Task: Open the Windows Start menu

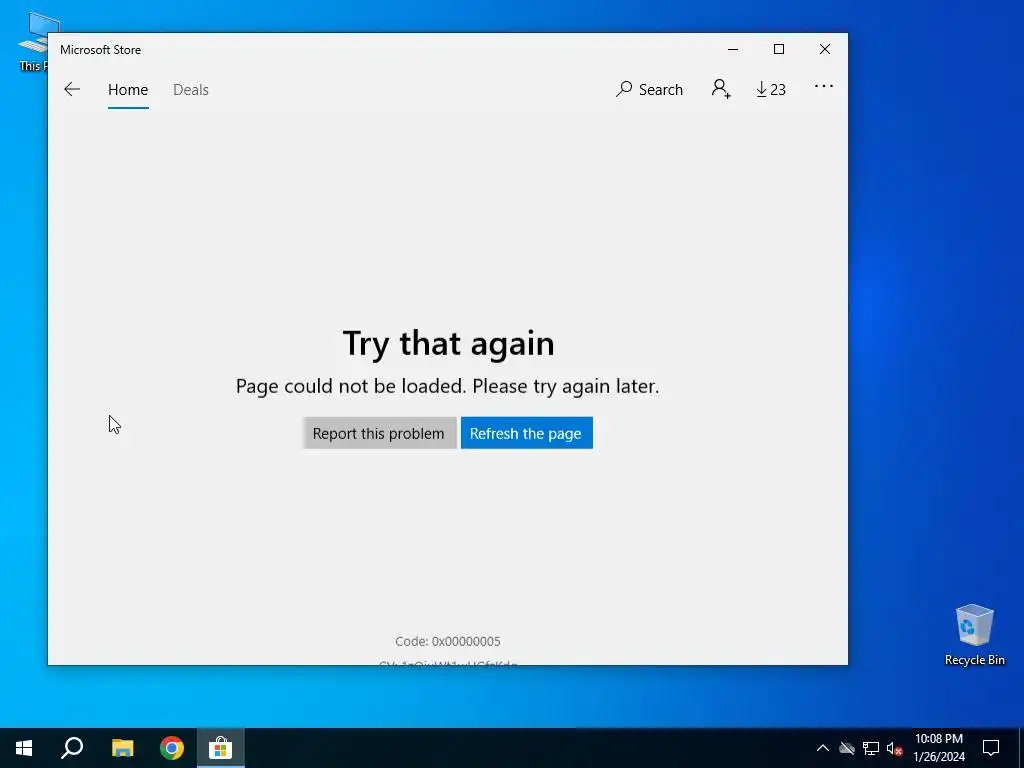Action: 24,748
